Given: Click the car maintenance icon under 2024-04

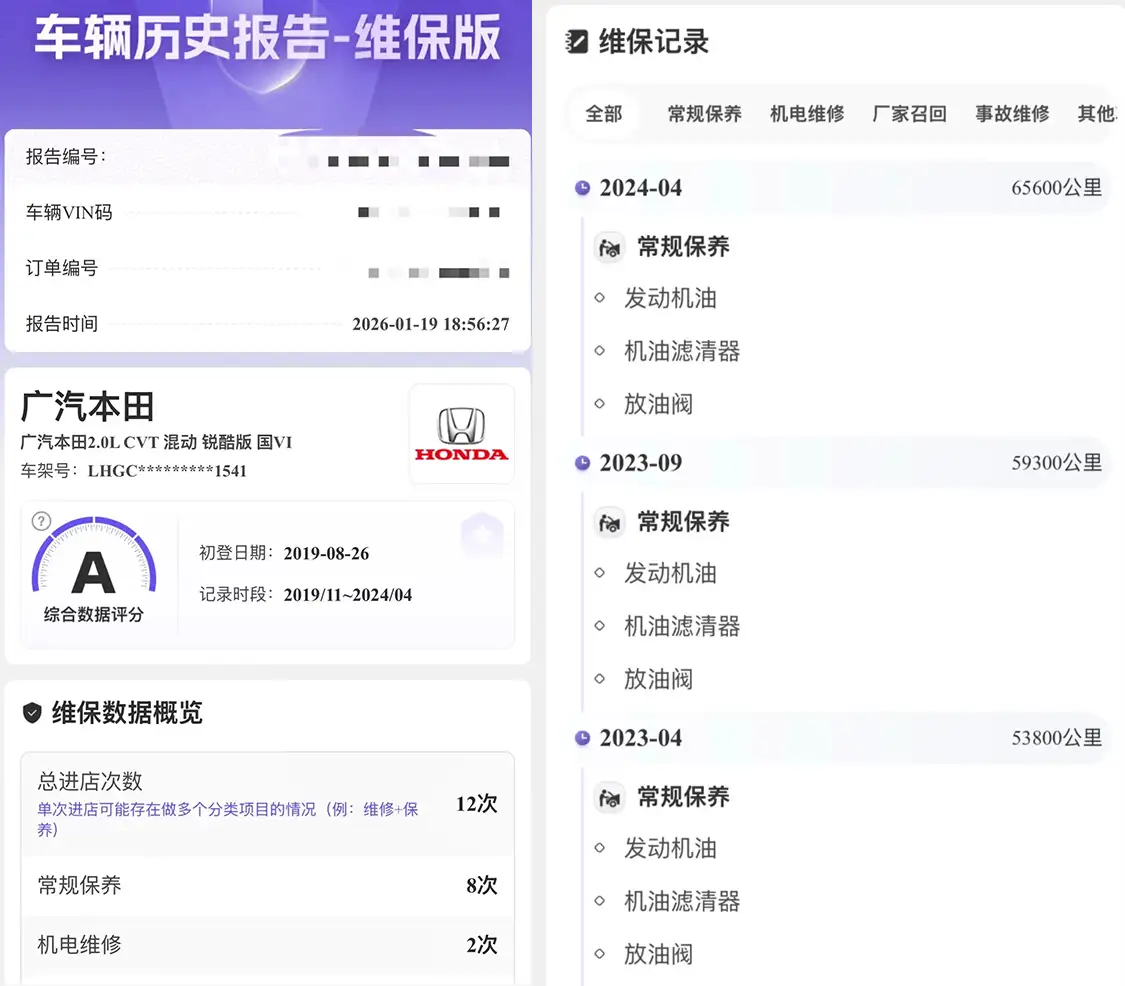Looking at the screenshot, I should click(x=610, y=248).
